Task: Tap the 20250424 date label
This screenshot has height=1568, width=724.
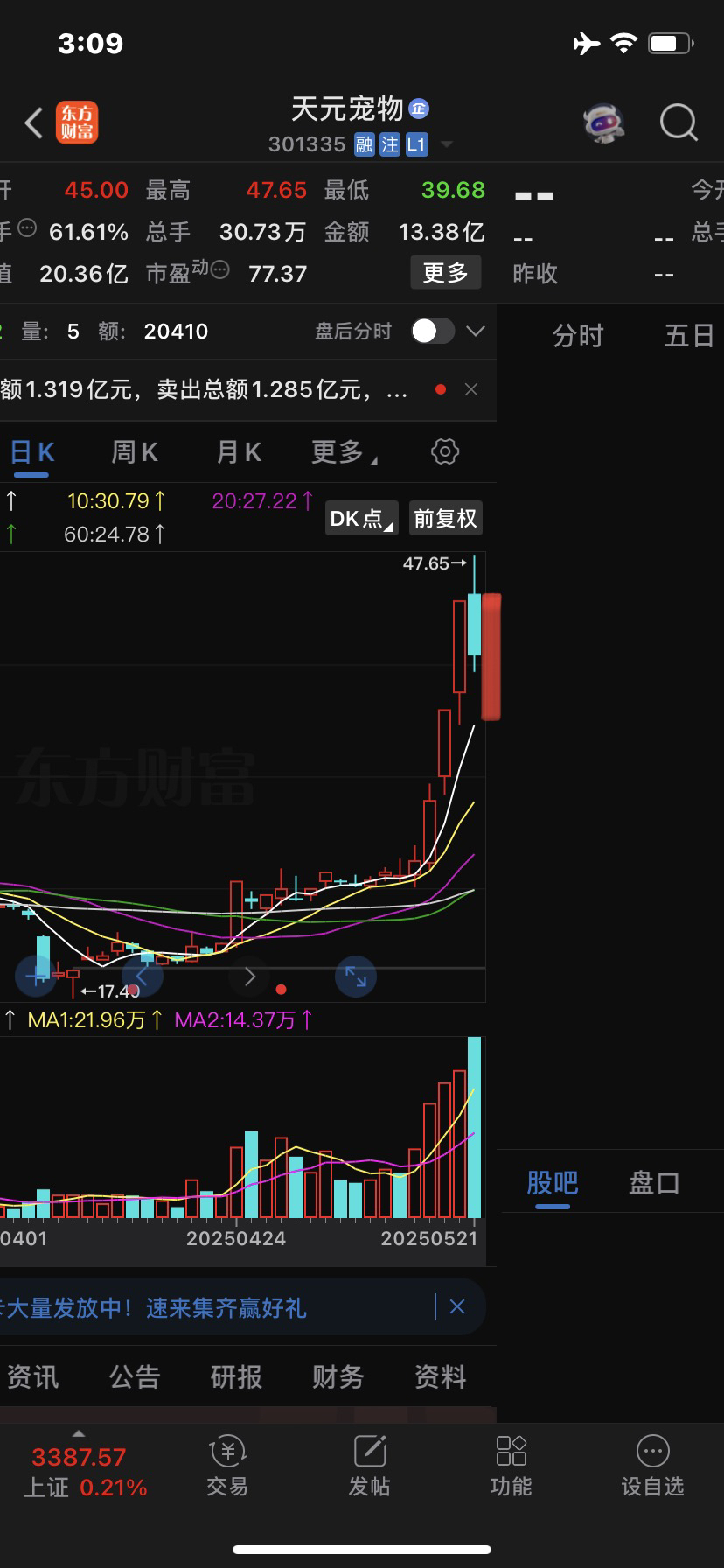Action: (236, 1238)
